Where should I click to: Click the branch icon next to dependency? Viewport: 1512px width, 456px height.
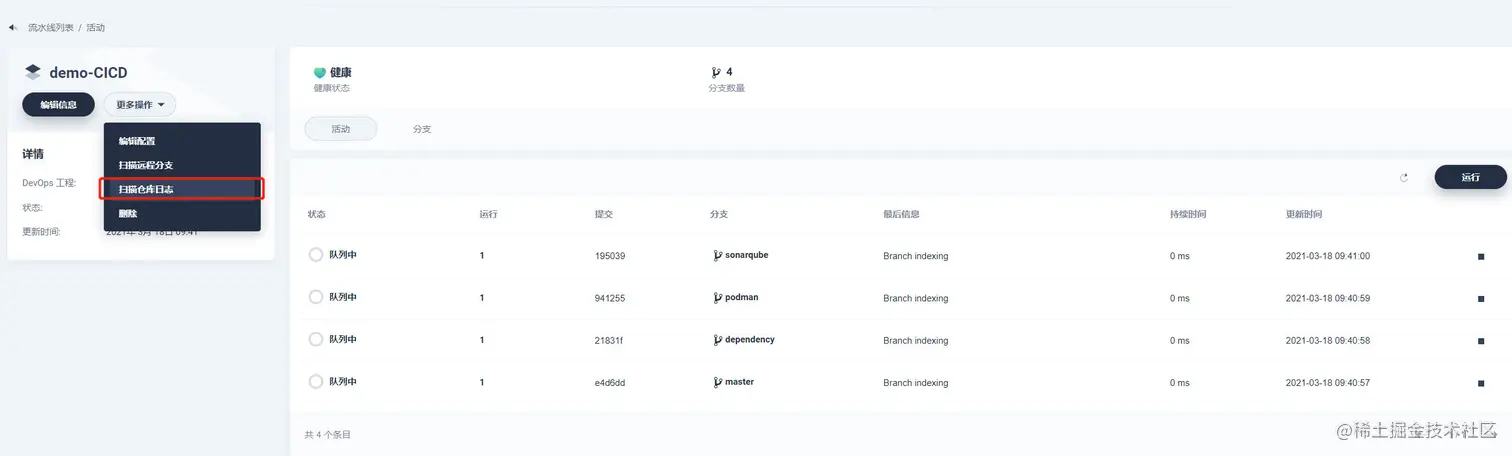click(x=717, y=339)
